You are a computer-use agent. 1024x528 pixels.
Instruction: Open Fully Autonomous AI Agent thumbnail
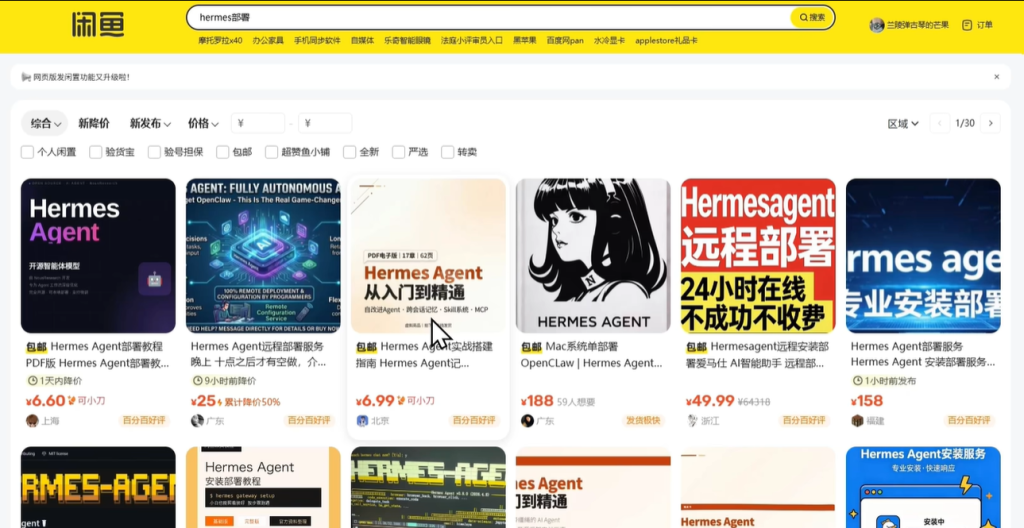pyautogui.click(x=263, y=256)
